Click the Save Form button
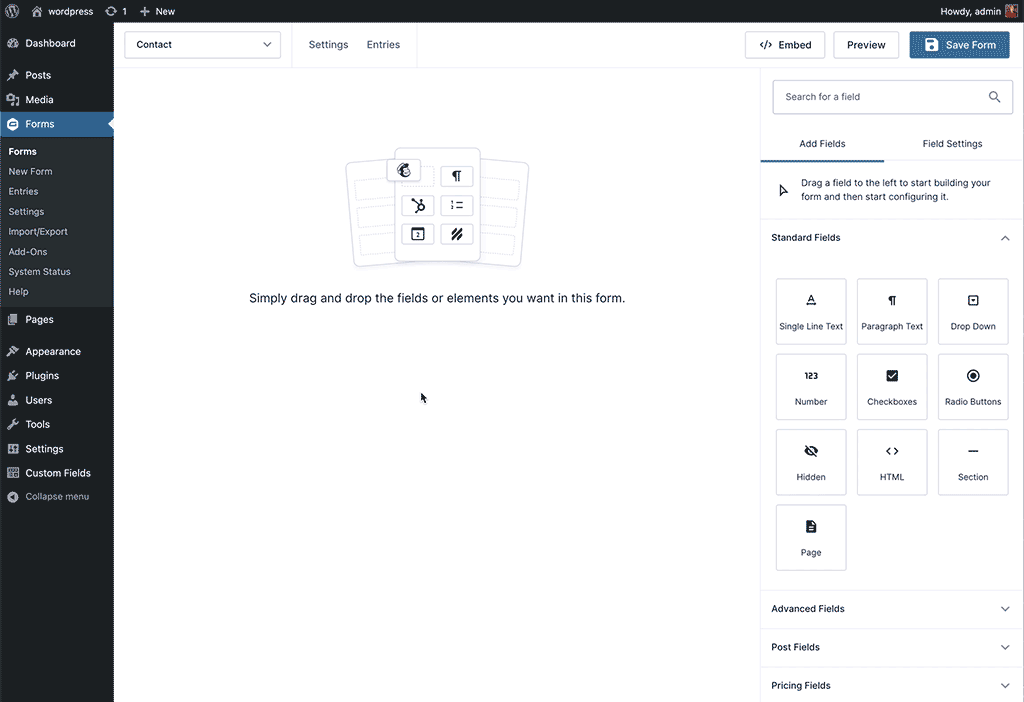 (958, 44)
